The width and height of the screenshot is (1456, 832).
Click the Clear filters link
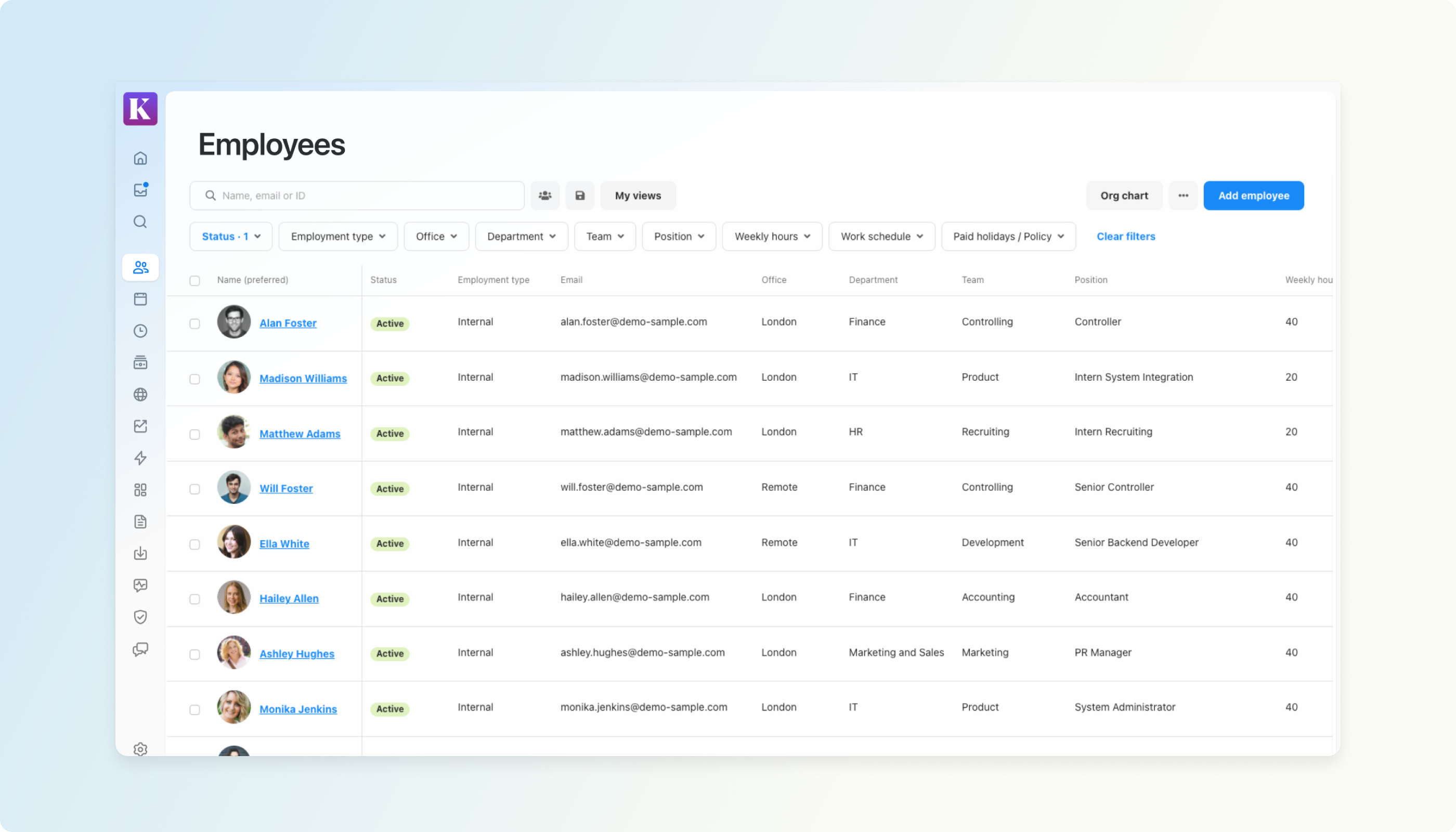click(x=1125, y=237)
